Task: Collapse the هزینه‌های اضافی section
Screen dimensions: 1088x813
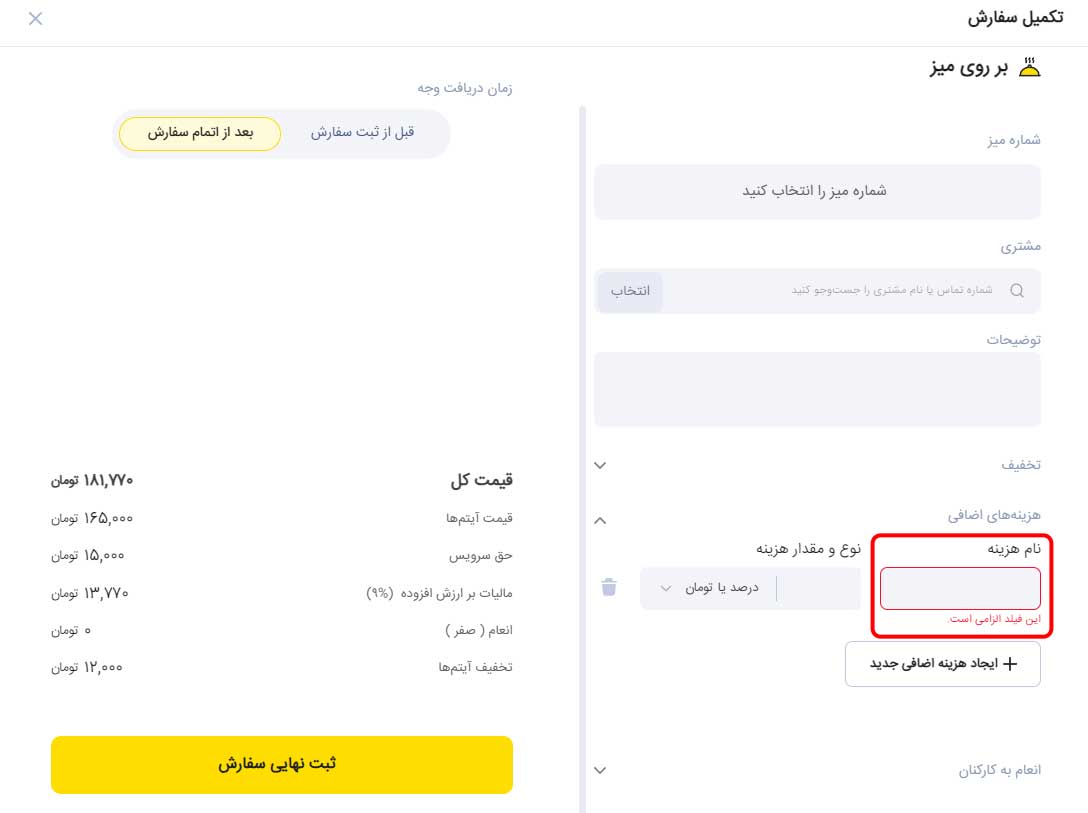Action: [600, 520]
